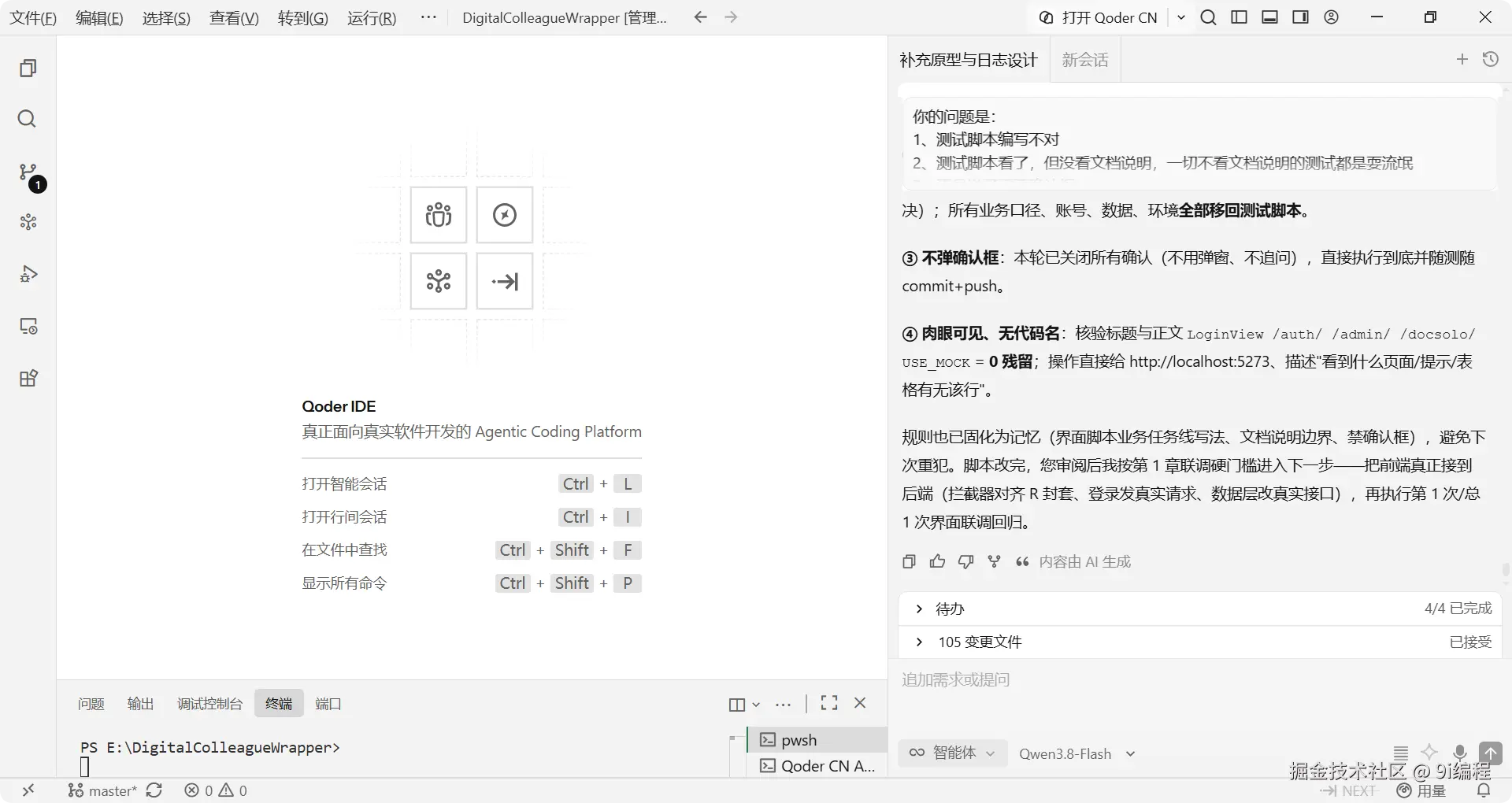Open the Extensions sidebar icon
1512x803 pixels.
point(28,378)
